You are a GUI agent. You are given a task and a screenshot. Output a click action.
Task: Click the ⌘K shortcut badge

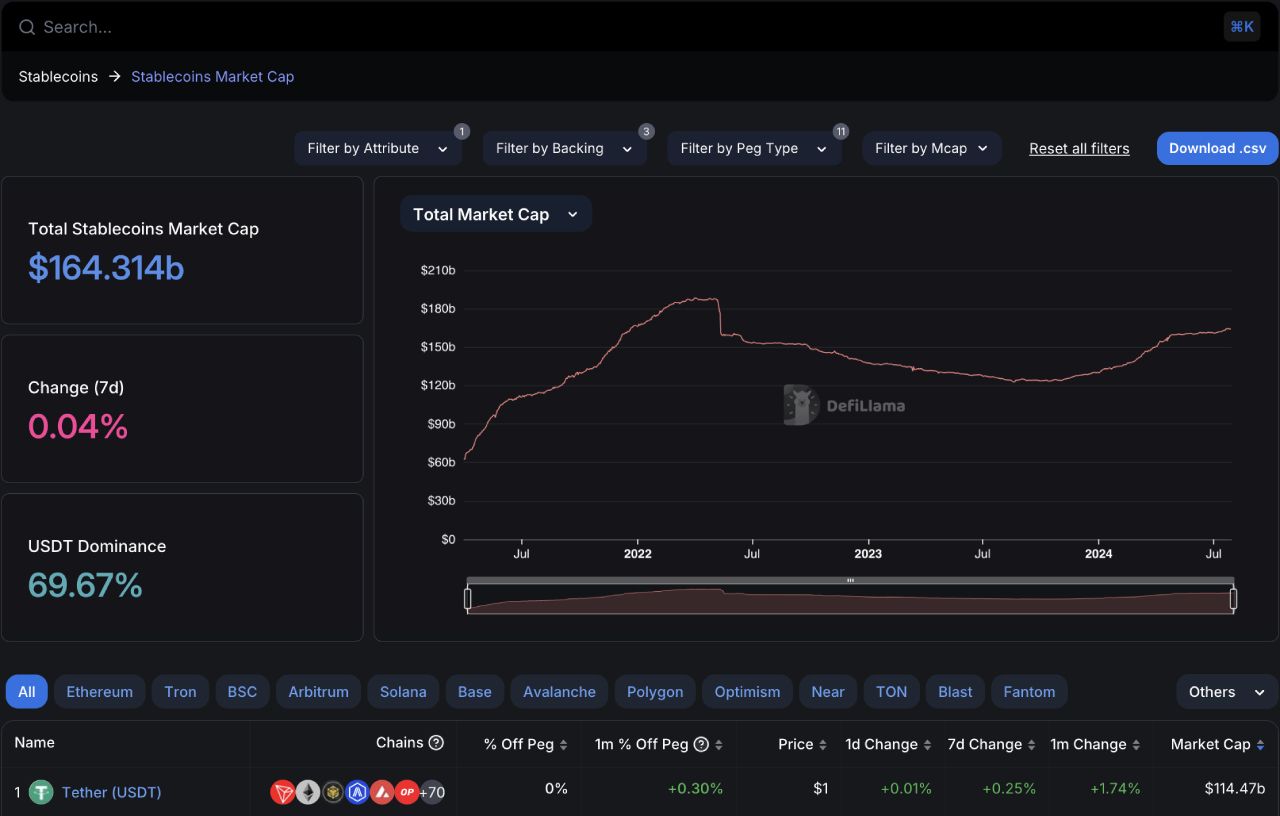click(x=1242, y=27)
